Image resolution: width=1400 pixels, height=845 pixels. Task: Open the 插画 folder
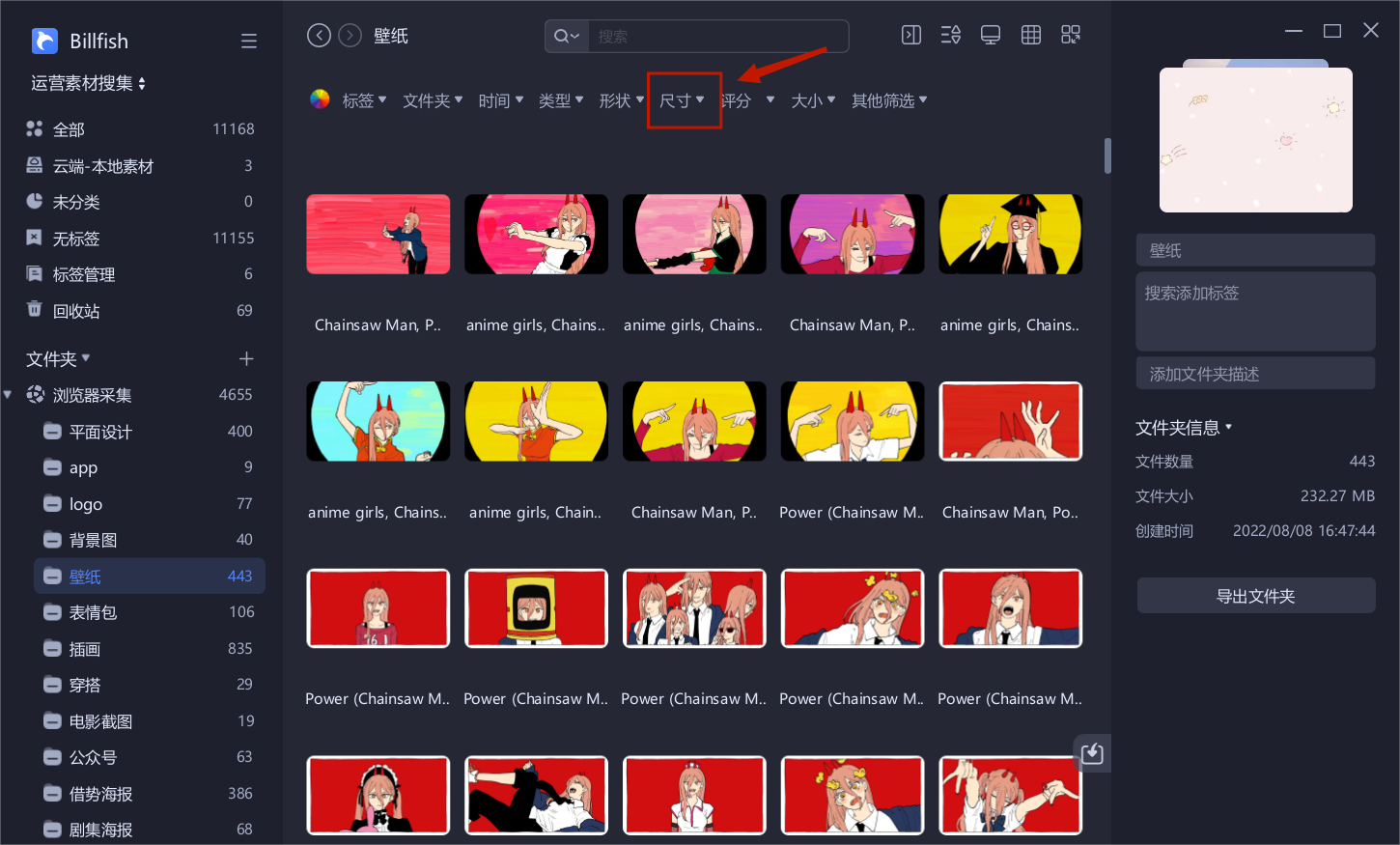click(x=150, y=649)
